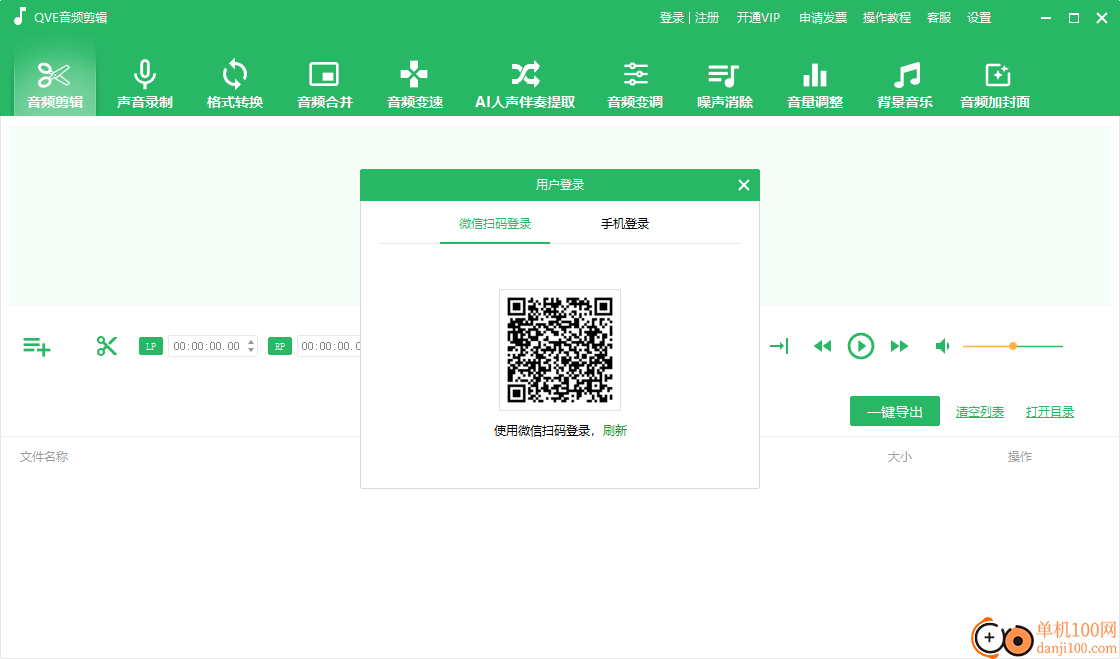Click 登录 in the title bar
This screenshot has height=659, width=1120.
671,18
